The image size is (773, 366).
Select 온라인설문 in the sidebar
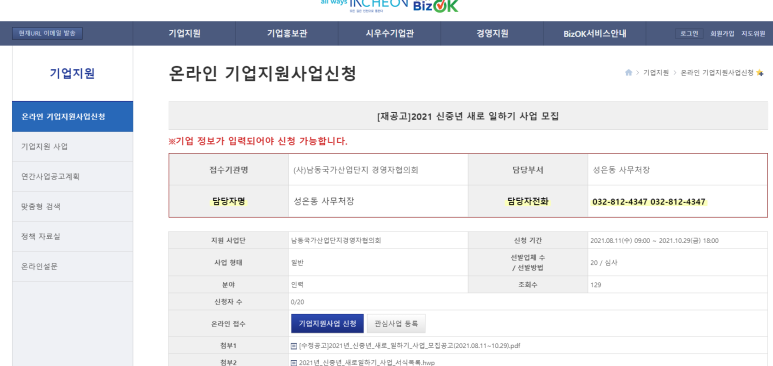pos(72,266)
